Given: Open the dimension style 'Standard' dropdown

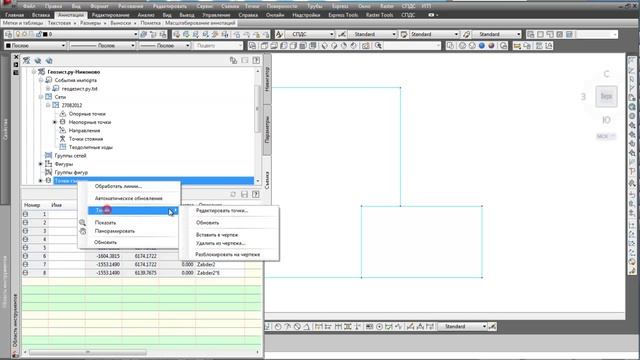Looking at the screenshot, I should (x=394, y=34).
